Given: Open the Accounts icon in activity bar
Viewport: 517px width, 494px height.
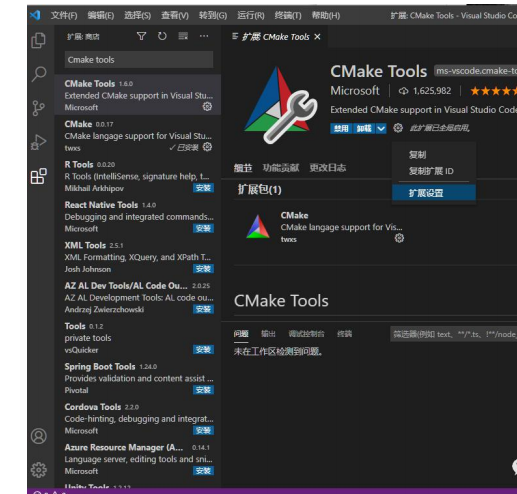Looking at the screenshot, I should [39, 436].
